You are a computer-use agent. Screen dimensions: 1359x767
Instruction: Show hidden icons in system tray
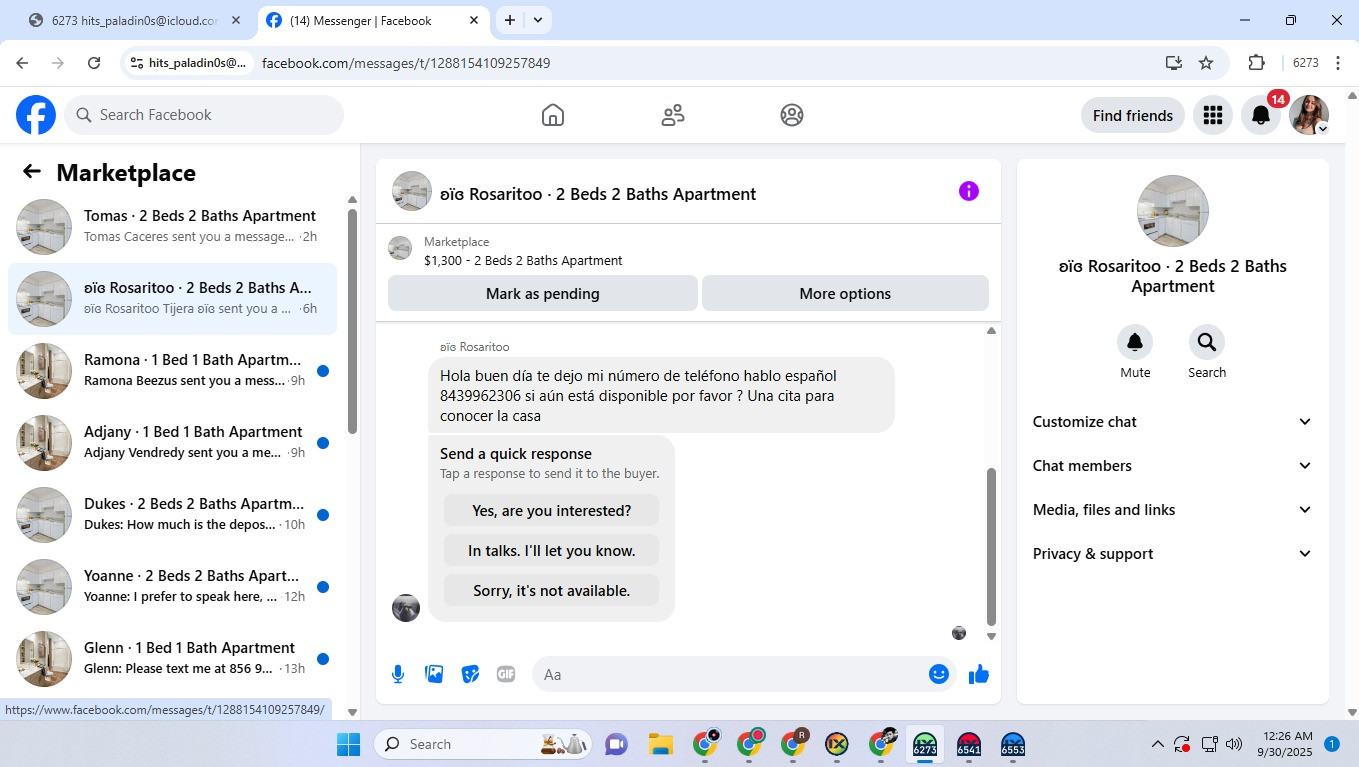coord(1158,744)
